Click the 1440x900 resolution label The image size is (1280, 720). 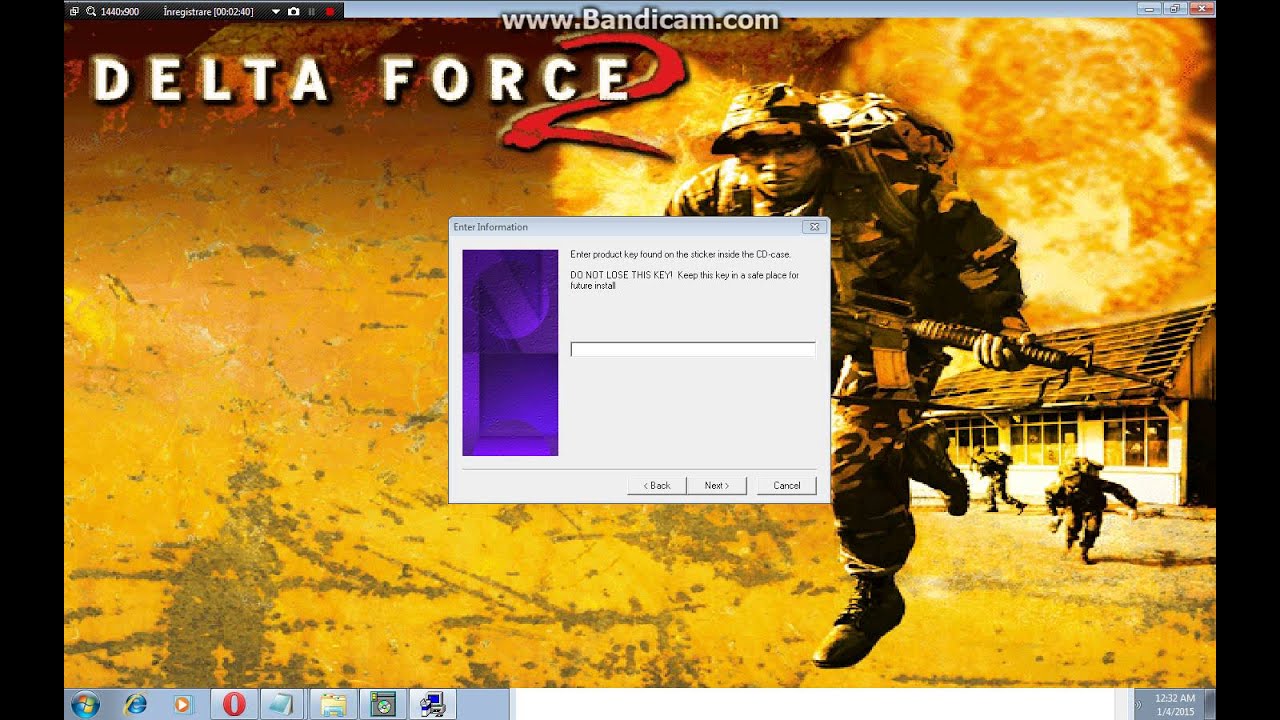pyautogui.click(x=120, y=11)
